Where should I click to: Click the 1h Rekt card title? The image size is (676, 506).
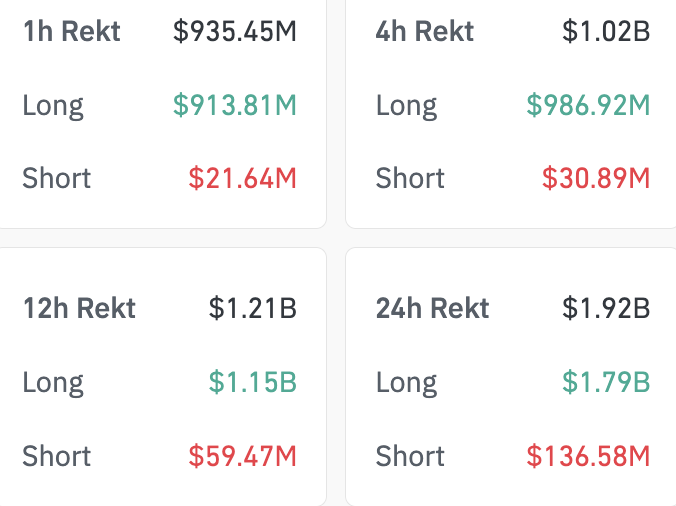71,32
